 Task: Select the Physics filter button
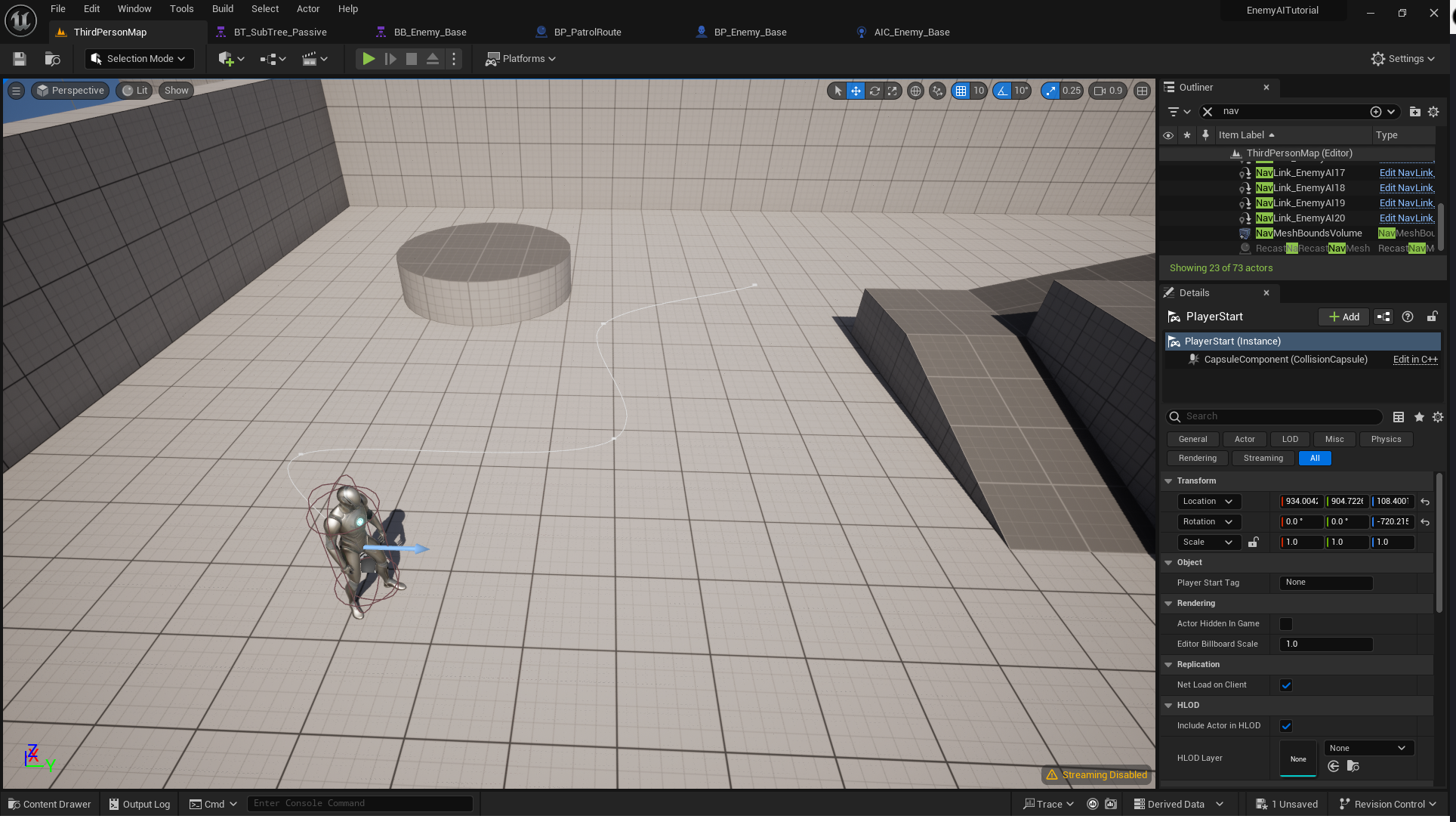1386,440
